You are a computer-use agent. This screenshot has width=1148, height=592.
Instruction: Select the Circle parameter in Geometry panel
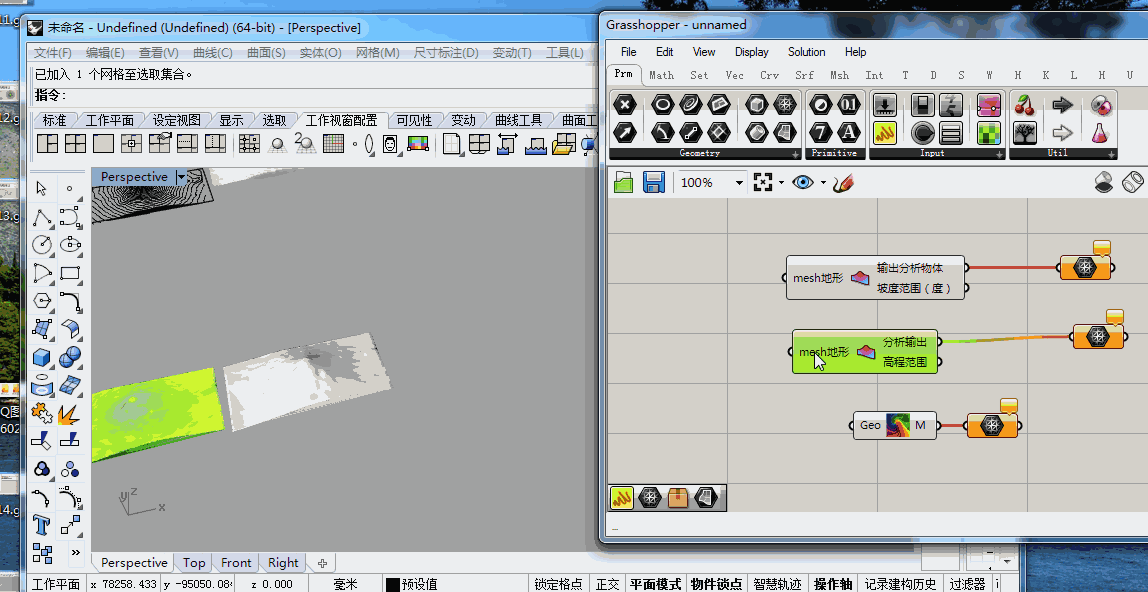click(x=663, y=105)
